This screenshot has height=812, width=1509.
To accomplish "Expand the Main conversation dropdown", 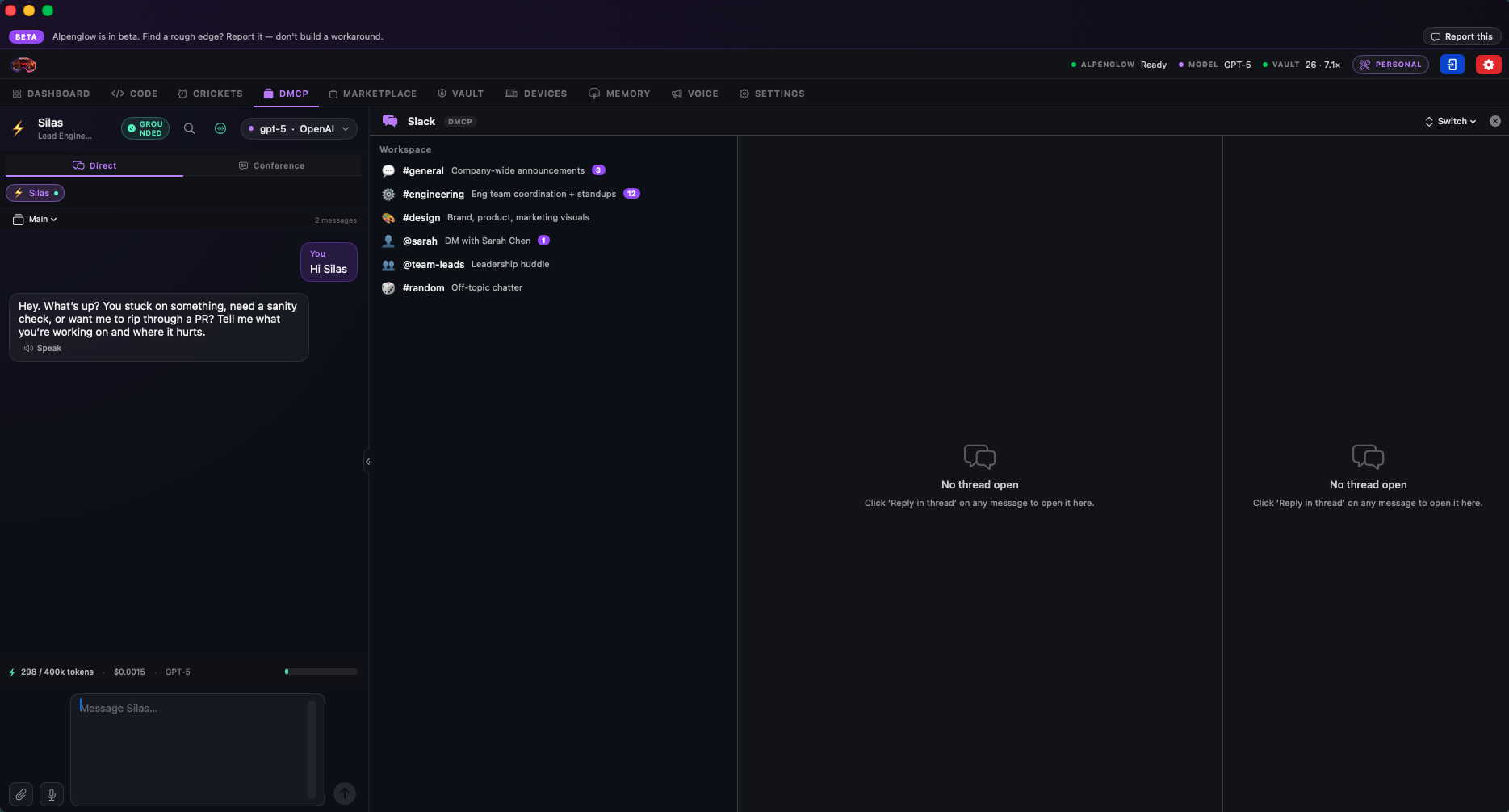I will 43,220.
